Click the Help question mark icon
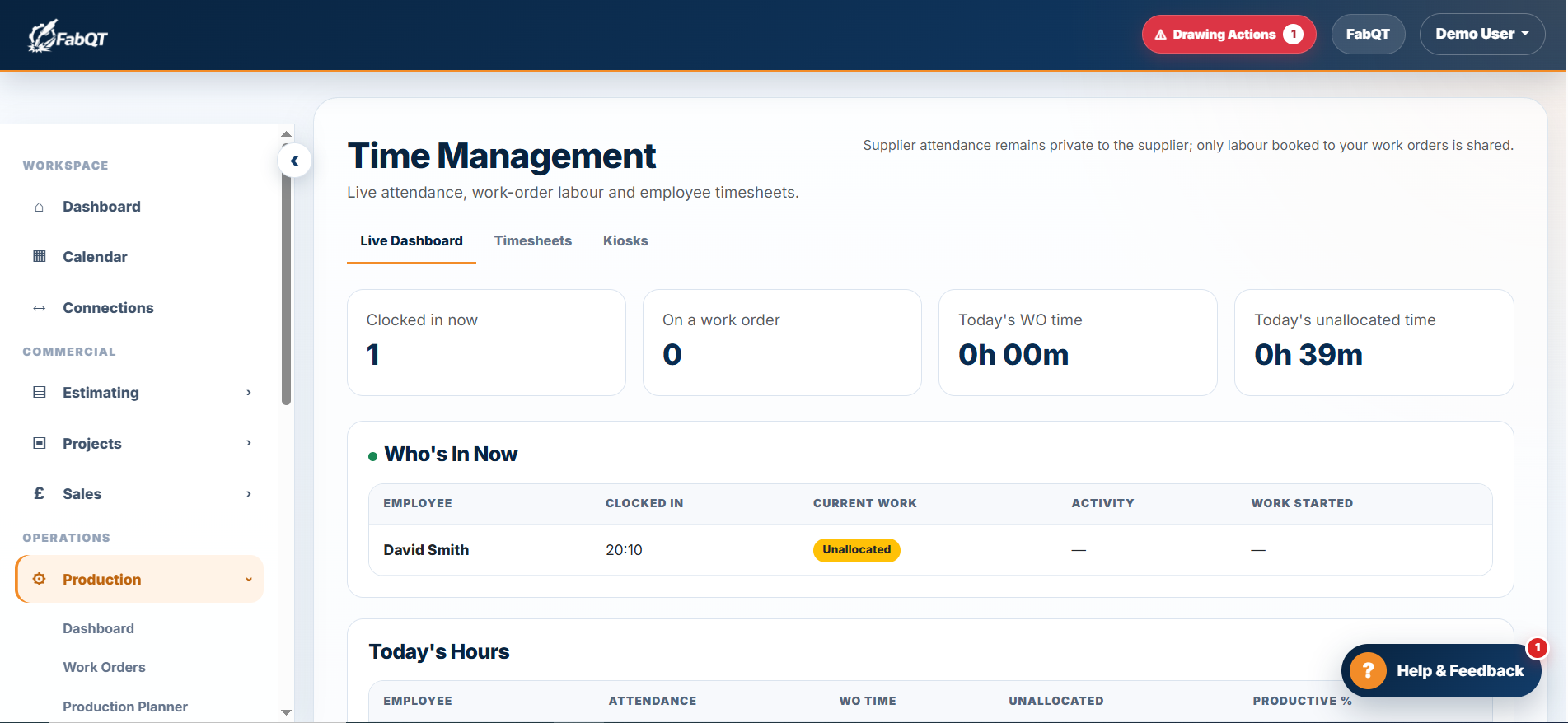The height and width of the screenshot is (723, 1568). (x=1368, y=670)
